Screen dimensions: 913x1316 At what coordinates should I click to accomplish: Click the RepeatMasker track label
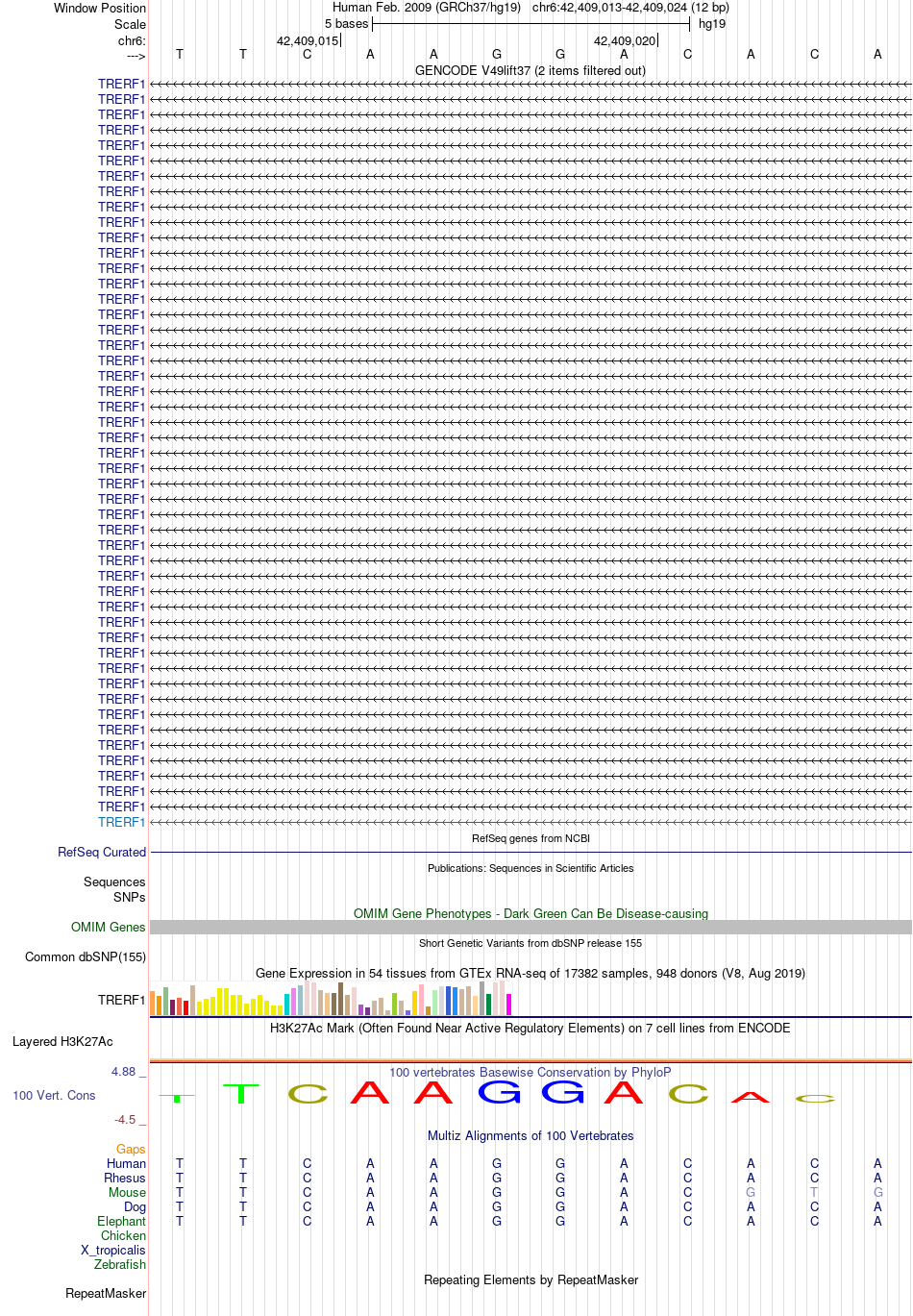tap(106, 1294)
